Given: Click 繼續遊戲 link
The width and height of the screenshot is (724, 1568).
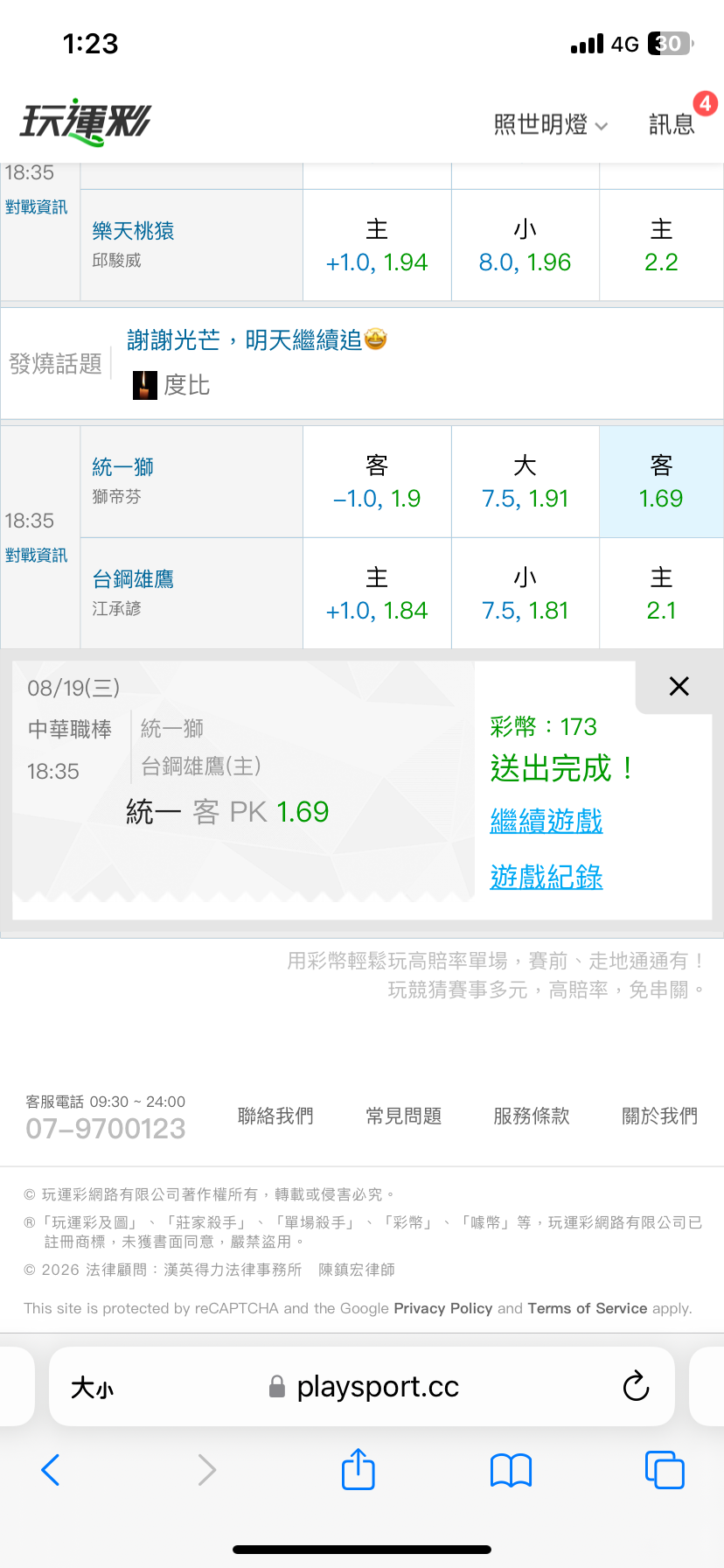Looking at the screenshot, I should [x=546, y=821].
